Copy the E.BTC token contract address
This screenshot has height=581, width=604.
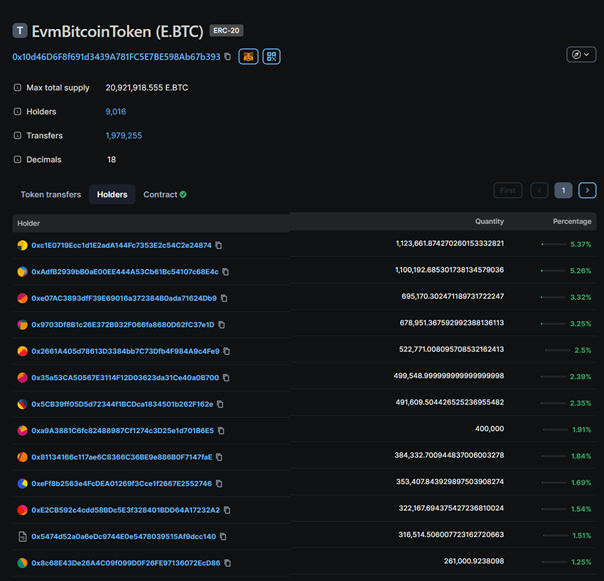pyautogui.click(x=228, y=57)
